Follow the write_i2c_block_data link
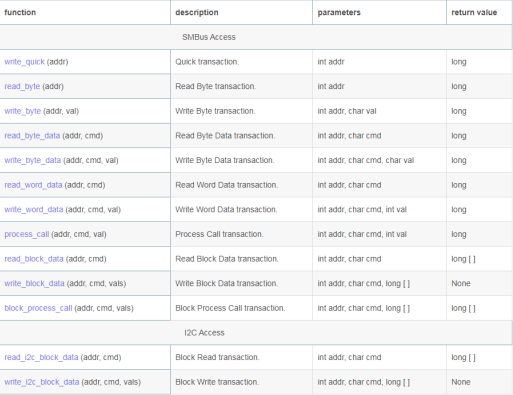The width and height of the screenshot is (513, 395). point(42,382)
